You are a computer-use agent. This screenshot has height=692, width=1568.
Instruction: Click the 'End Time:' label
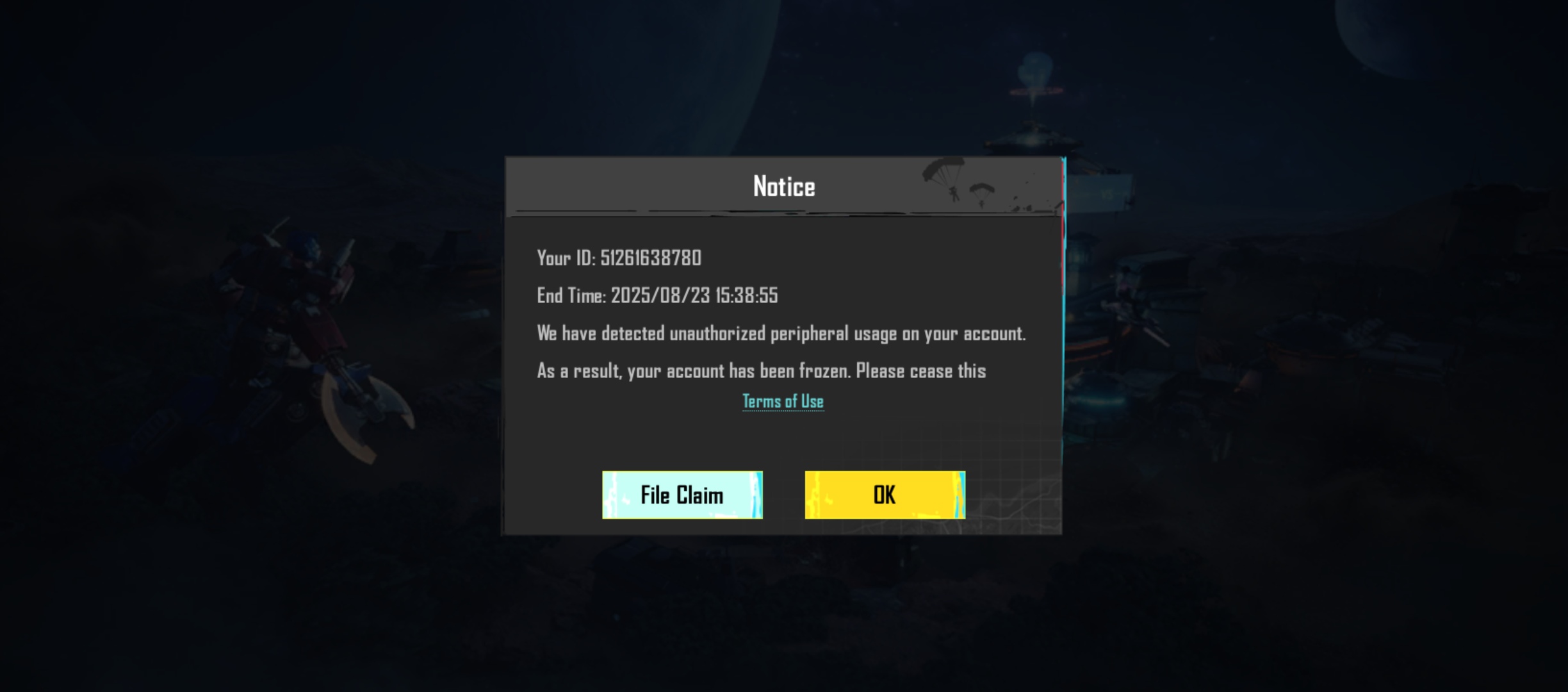(x=571, y=295)
